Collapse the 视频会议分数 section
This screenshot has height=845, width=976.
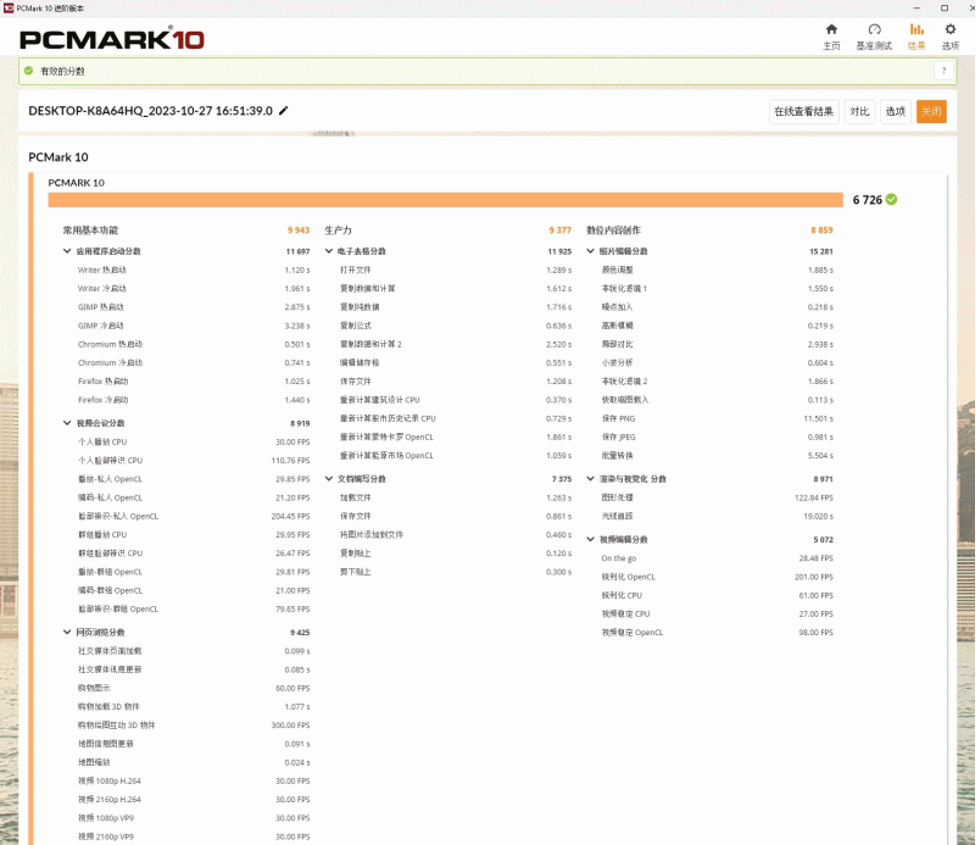click(67, 423)
